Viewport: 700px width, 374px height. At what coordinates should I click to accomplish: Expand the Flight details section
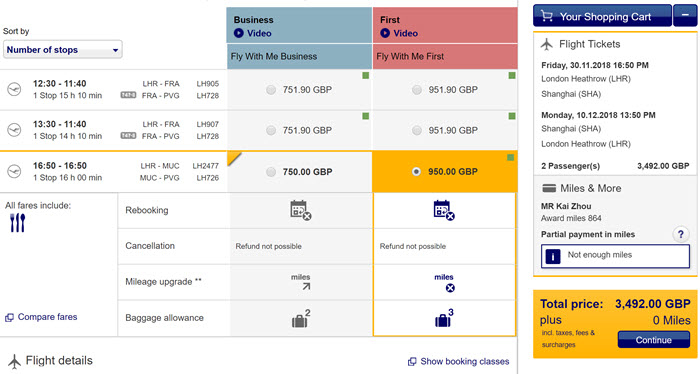[50, 361]
